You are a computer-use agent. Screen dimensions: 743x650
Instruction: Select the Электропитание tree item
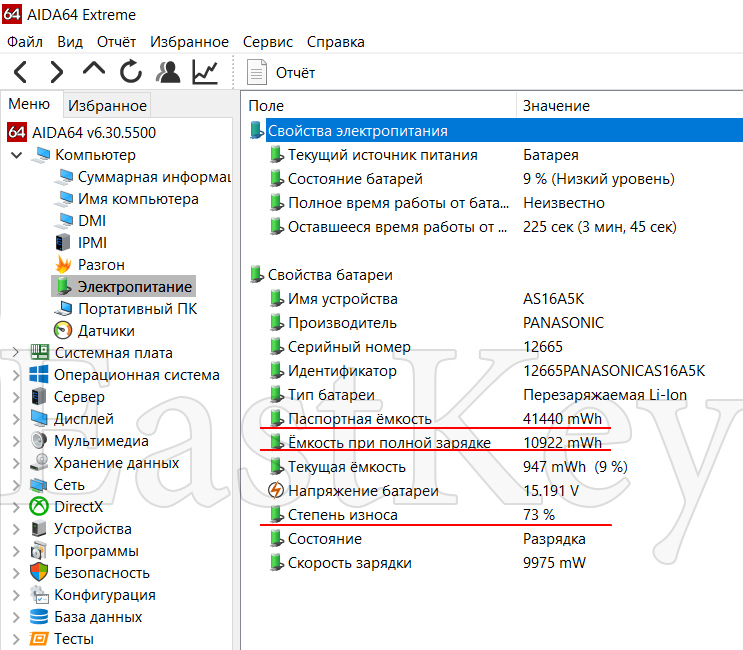(x=135, y=287)
